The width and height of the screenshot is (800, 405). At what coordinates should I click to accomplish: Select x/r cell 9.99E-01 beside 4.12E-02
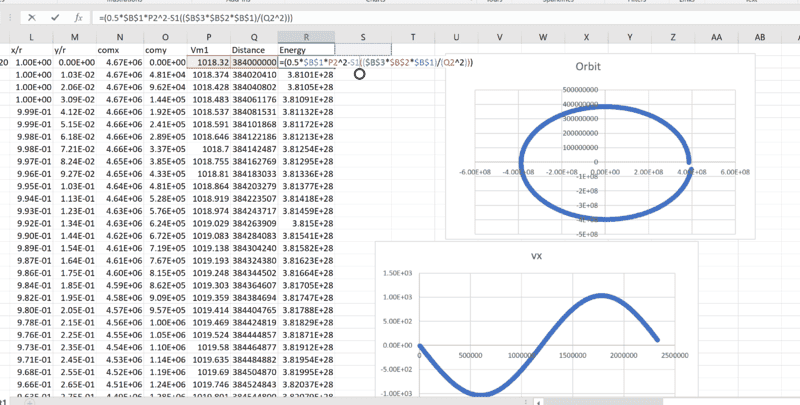32,112
